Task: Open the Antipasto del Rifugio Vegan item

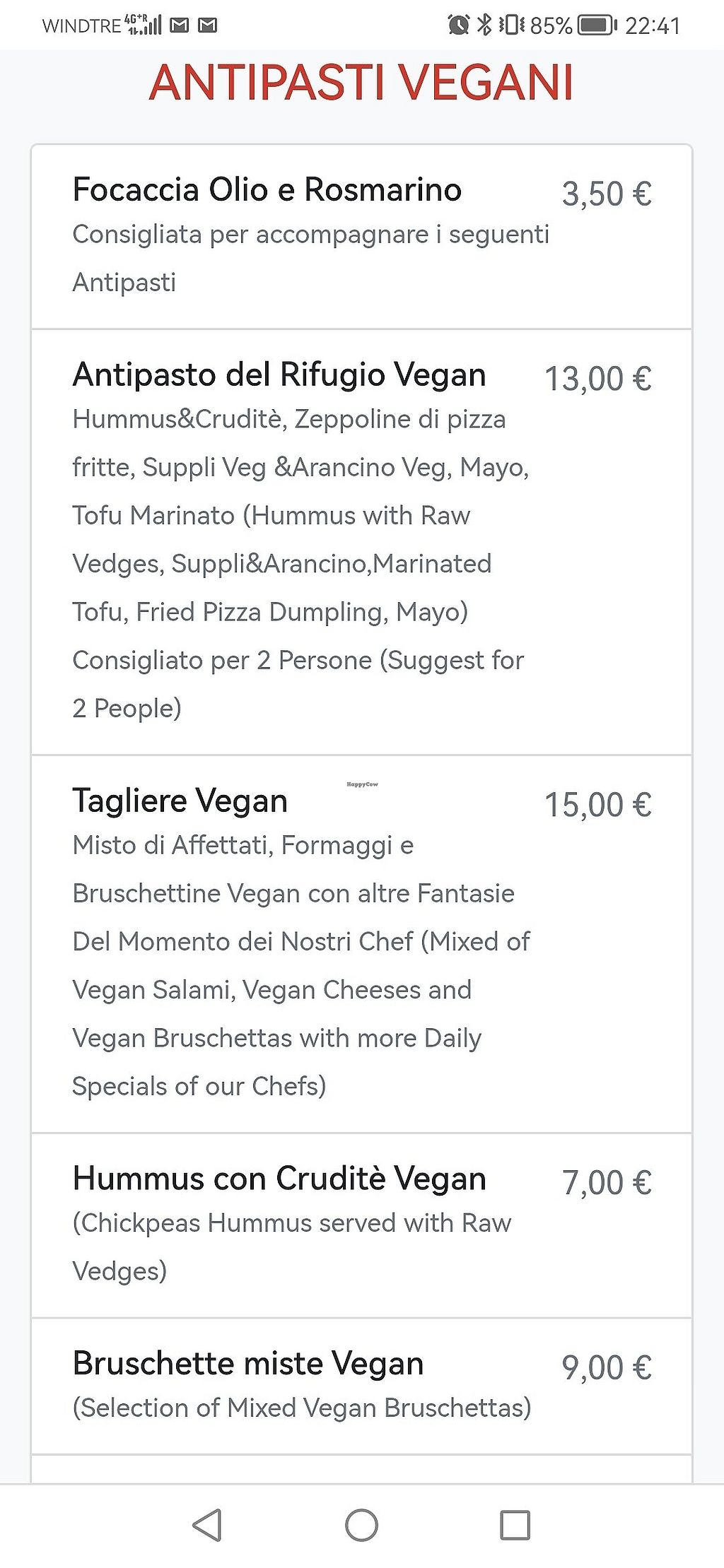Action: [279, 375]
